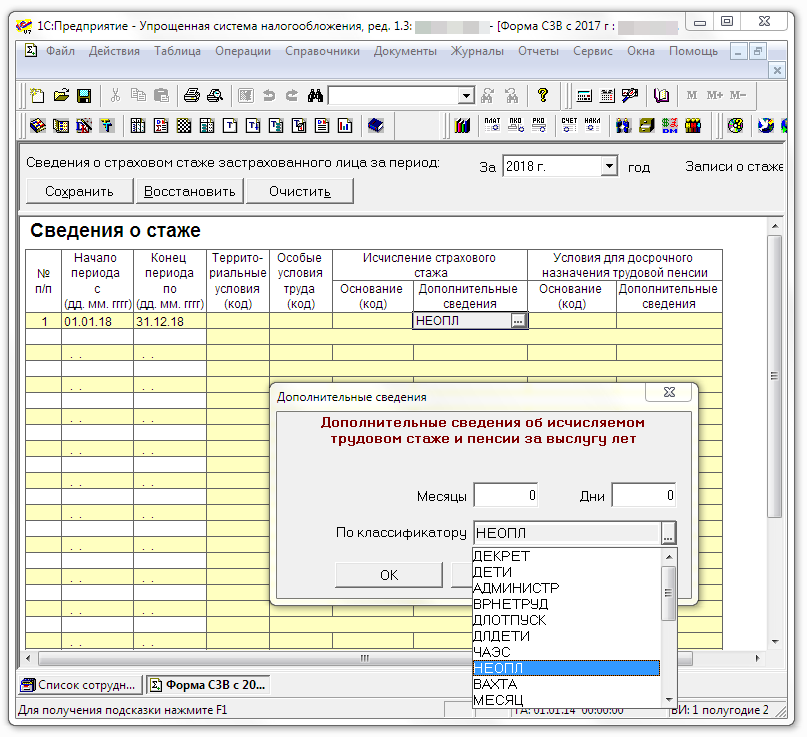The height and width of the screenshot is (737, 807).
Task: Click the color wheel disc icon
Action: pos(735,125)
